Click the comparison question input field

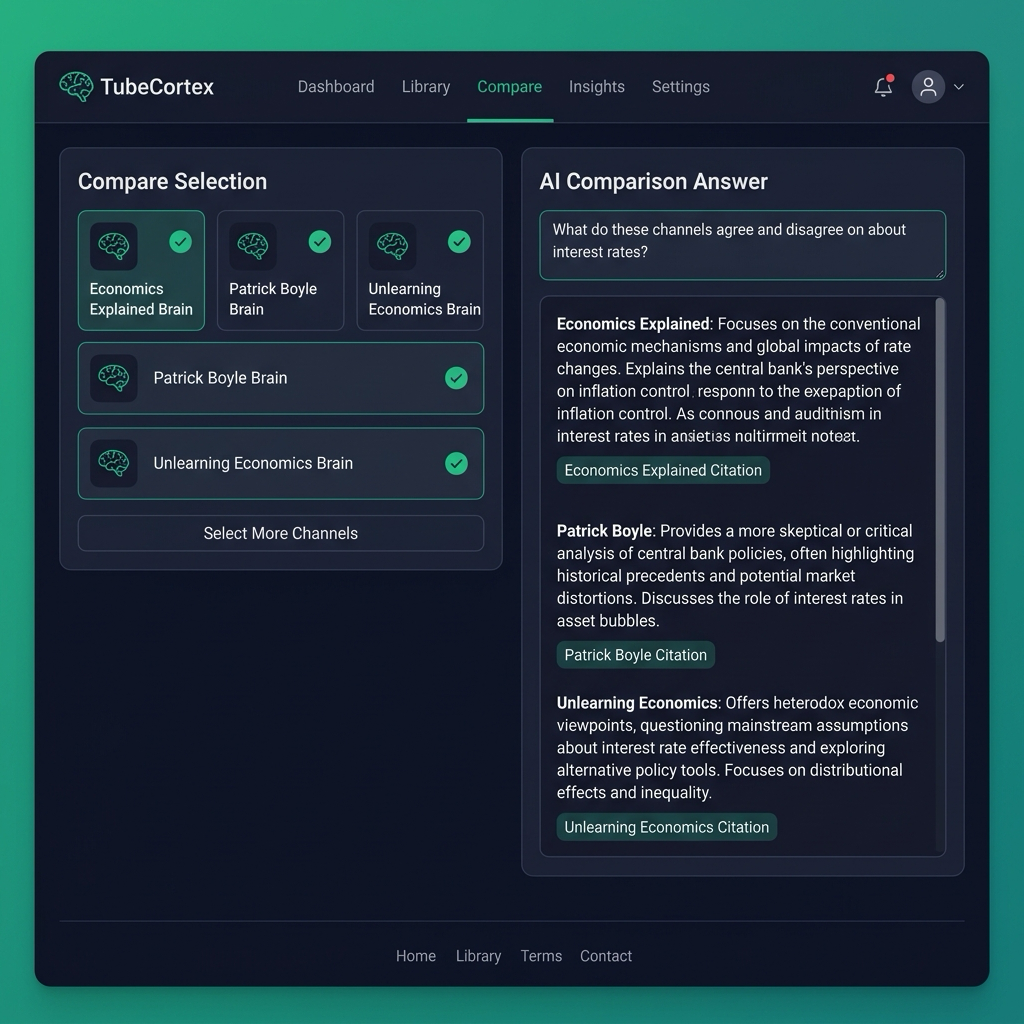(743, 245)
